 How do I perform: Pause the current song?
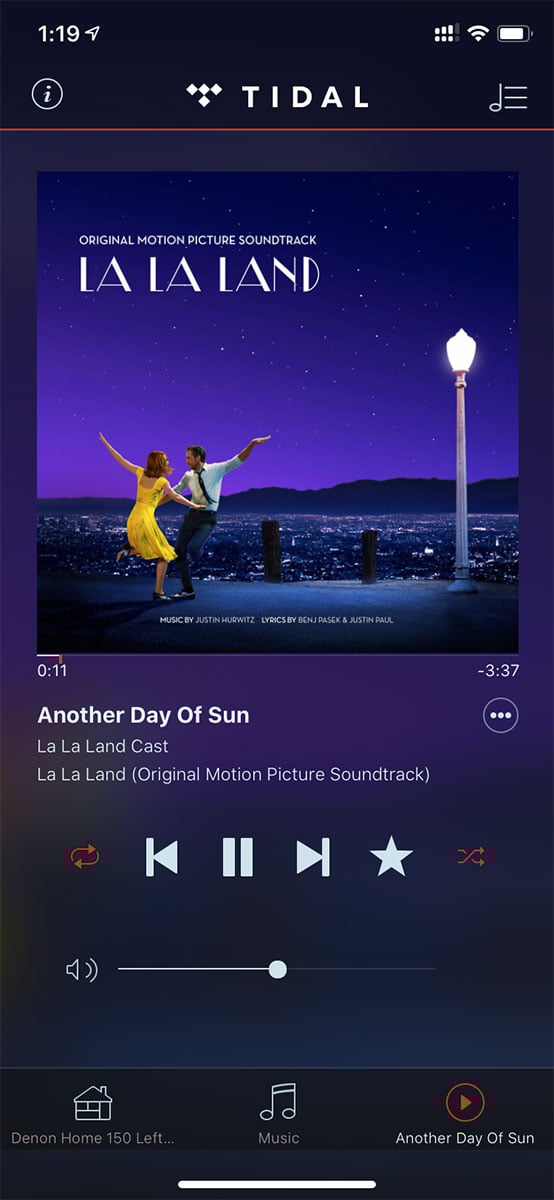coord(237,857)
